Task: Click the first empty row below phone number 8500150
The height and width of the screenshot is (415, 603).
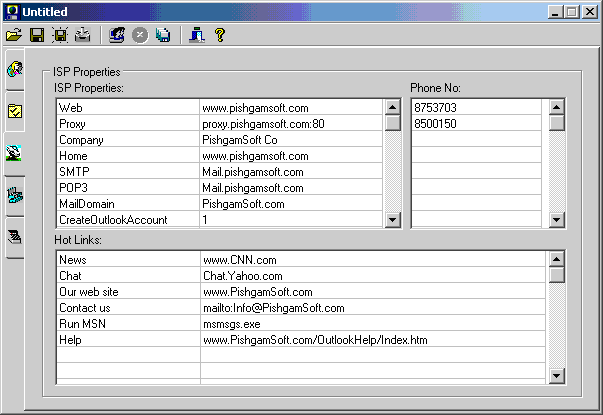Action: pos(476,140)
